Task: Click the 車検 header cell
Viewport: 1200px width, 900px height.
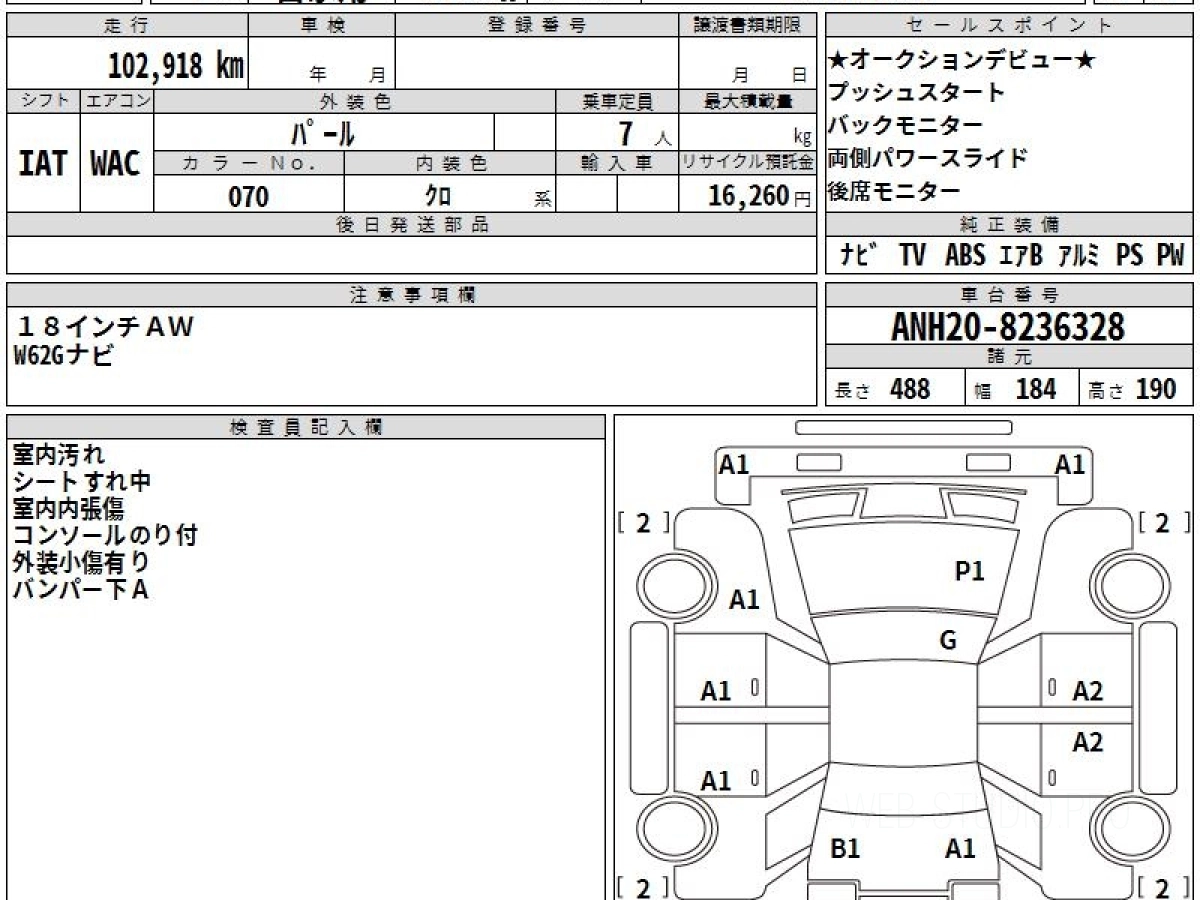Action: [321, 26]
